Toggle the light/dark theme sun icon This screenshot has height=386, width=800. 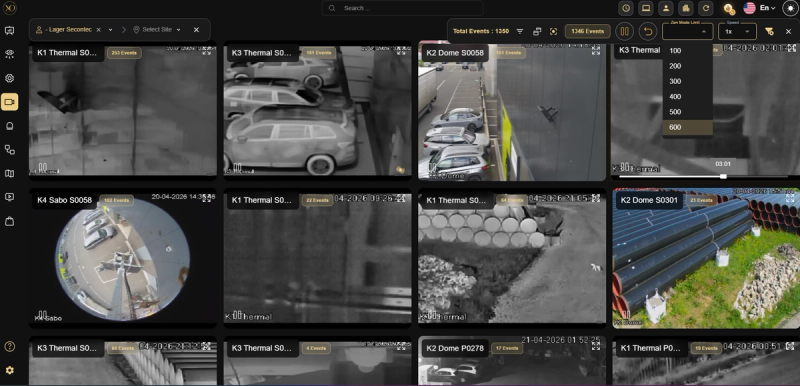[x=790, y=8]
